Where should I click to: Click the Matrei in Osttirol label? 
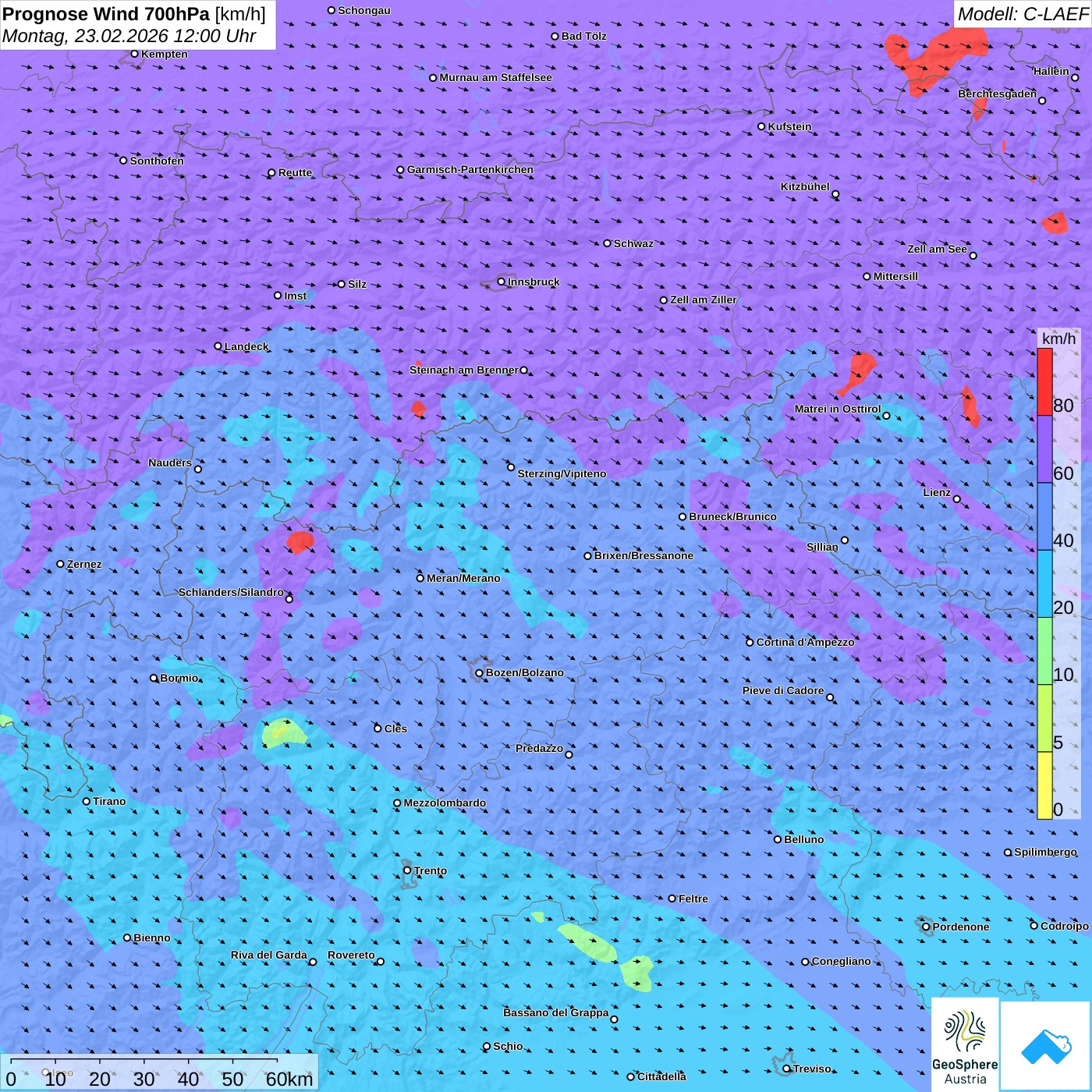[x=838, y=409]
